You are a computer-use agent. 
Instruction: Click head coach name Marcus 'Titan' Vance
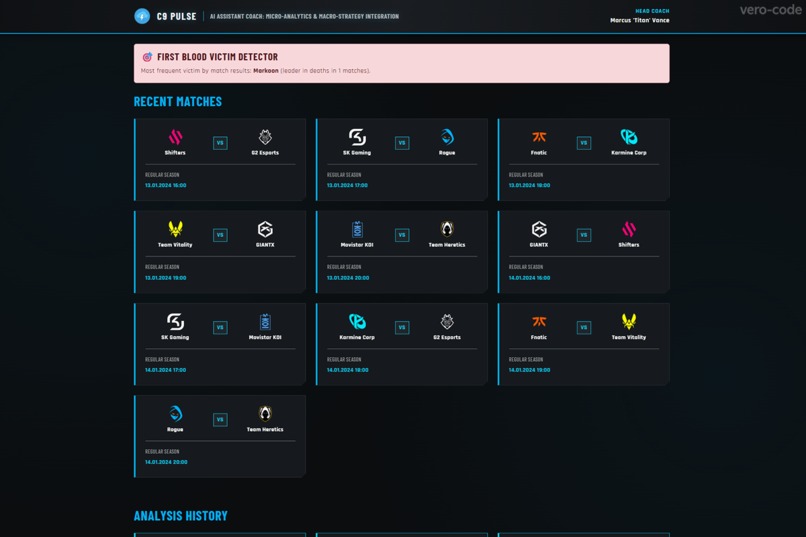(x=639, y=21)
